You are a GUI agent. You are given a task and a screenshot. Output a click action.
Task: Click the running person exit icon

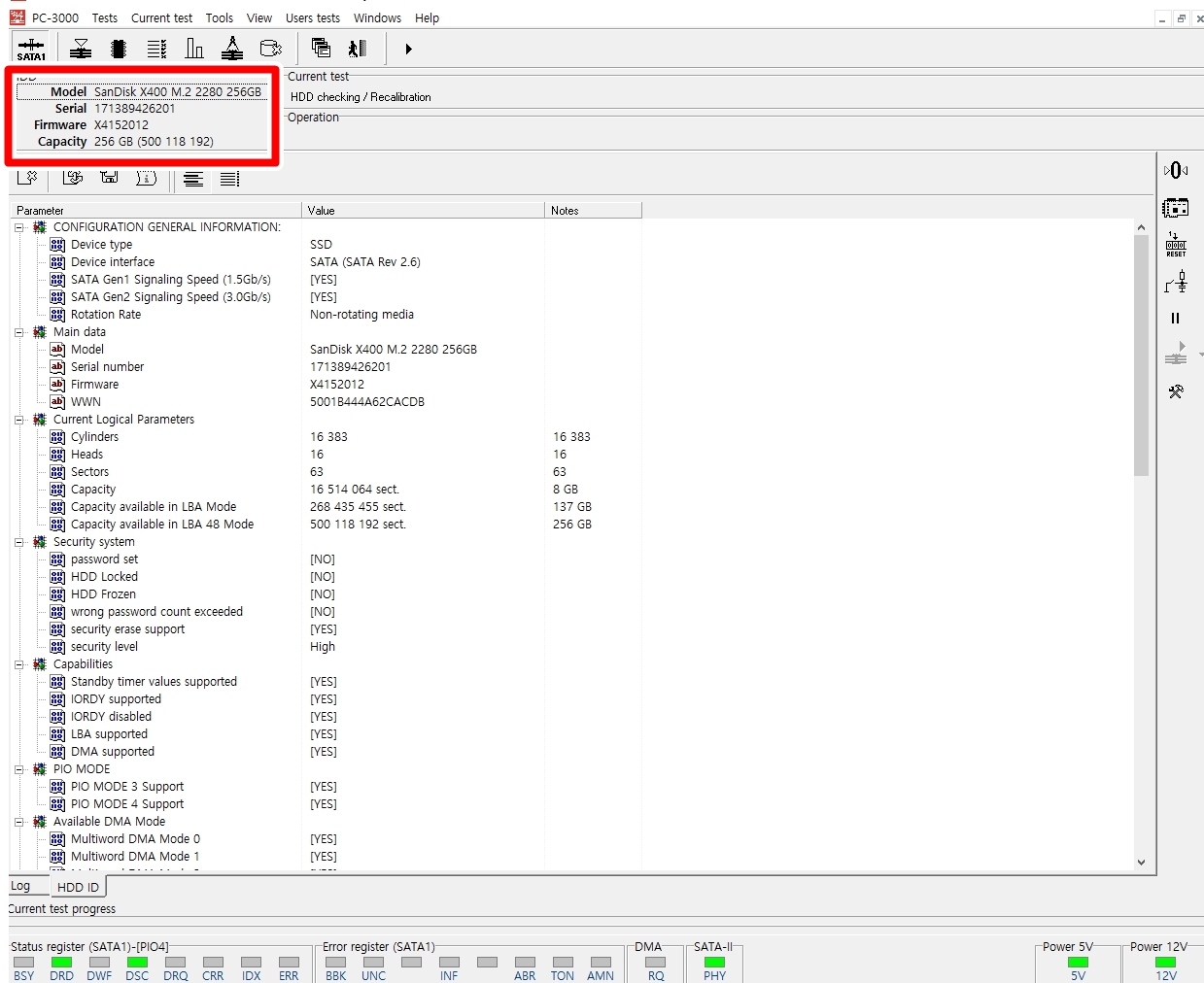(358, 48)
